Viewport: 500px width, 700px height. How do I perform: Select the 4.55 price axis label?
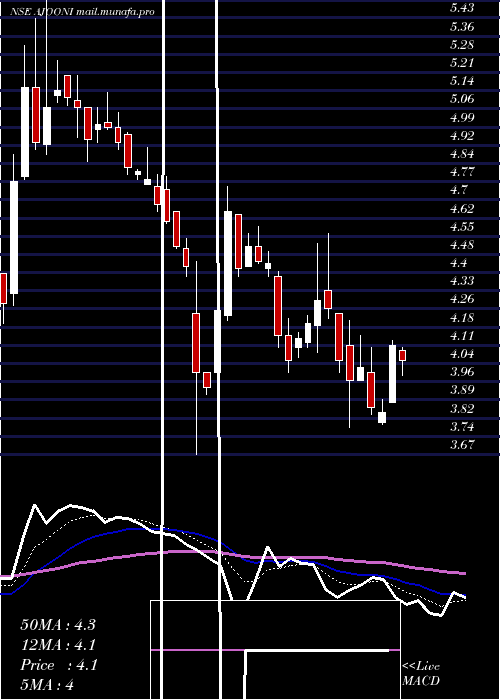click(x=462, y=226)
